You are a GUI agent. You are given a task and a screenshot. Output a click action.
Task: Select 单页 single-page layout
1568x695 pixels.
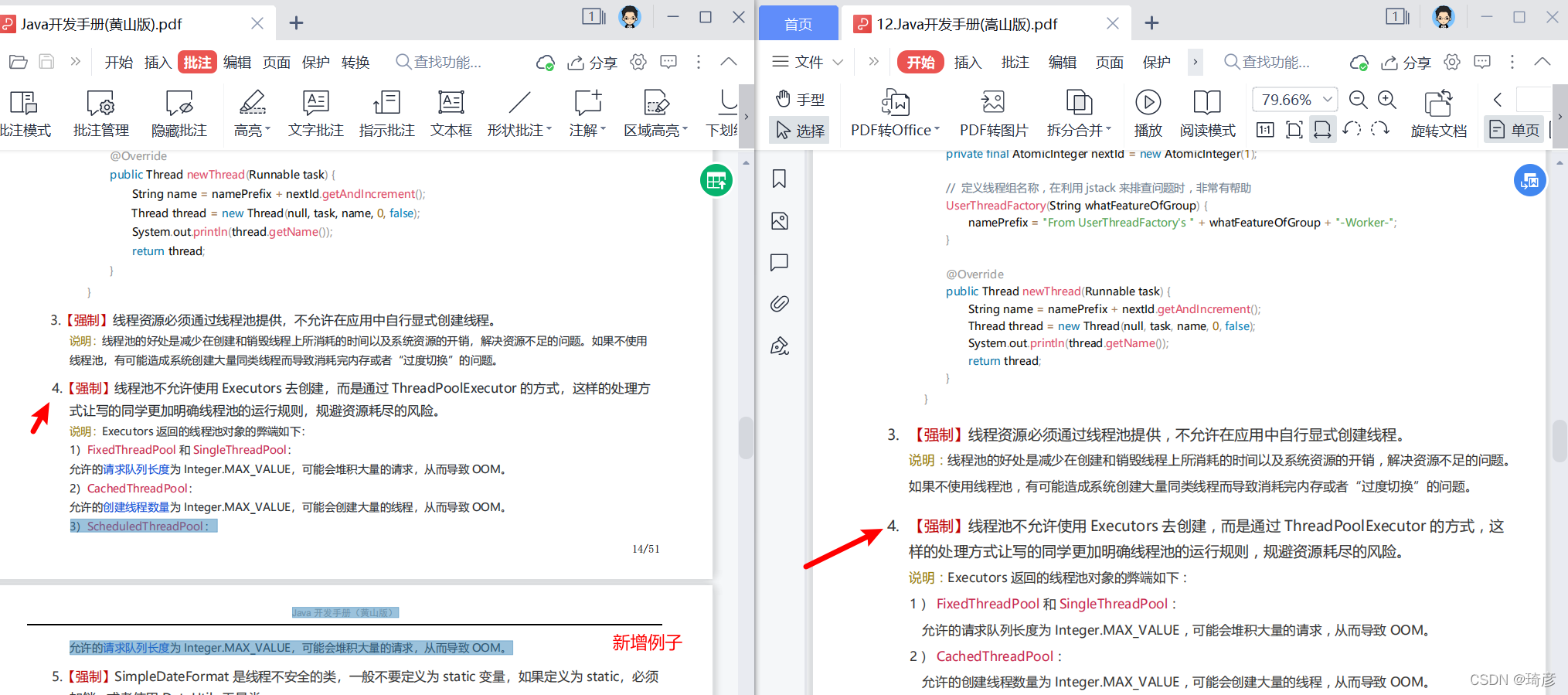pos(1515,130)
